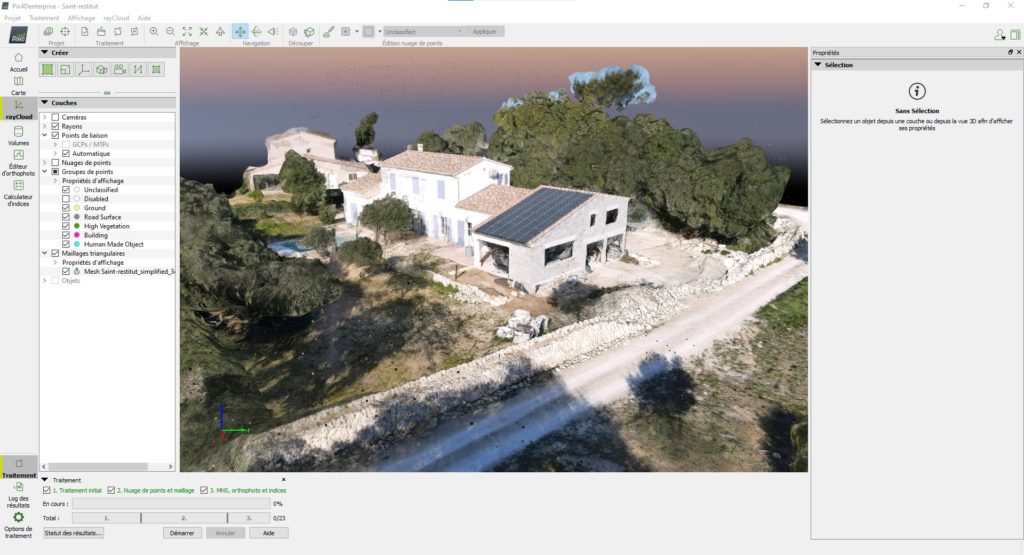1024x555 pixels.
Task: Switch to the Carte map view
Action: point(18,86)
